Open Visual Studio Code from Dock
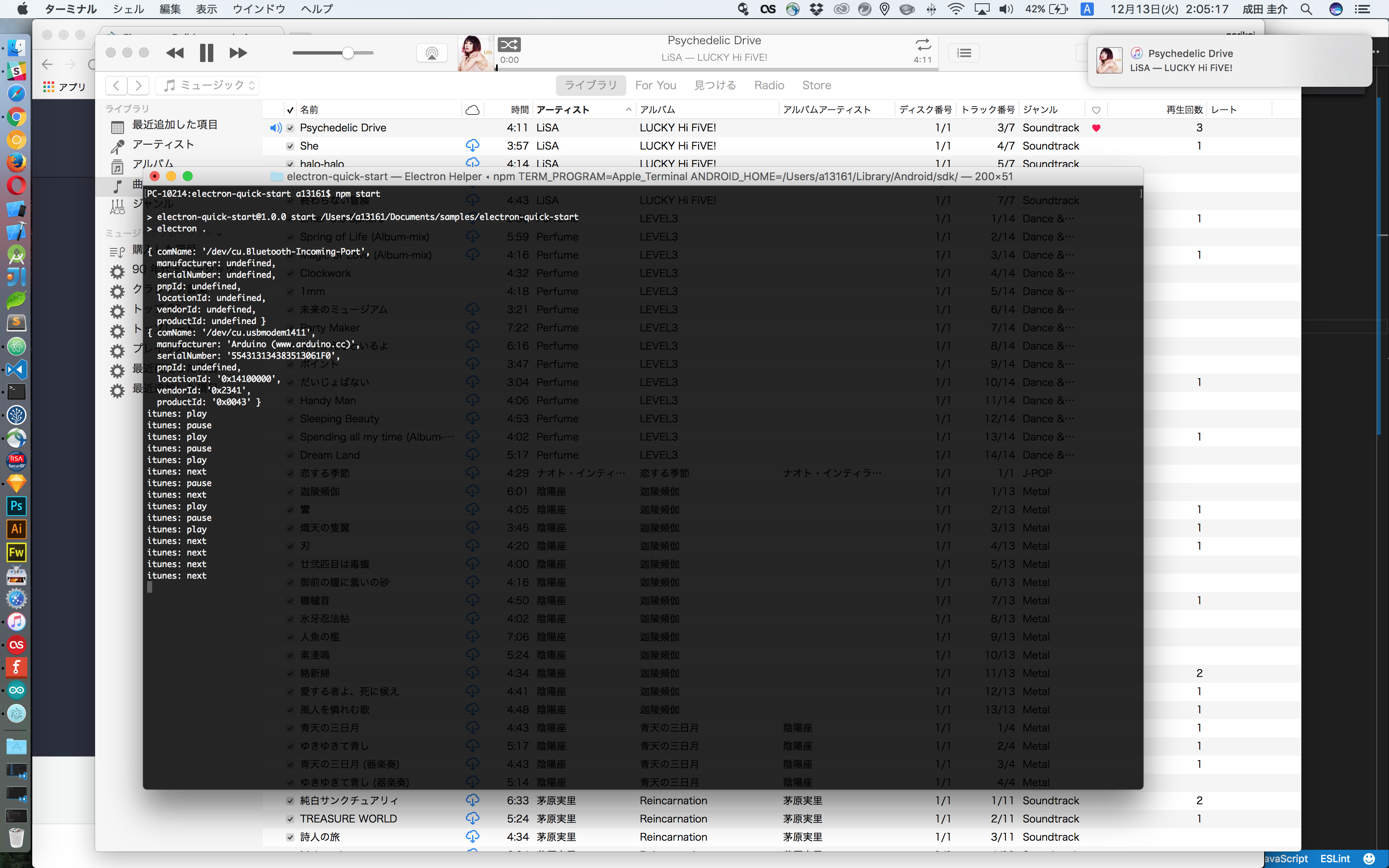1389x868 pixels. [16, 369]
